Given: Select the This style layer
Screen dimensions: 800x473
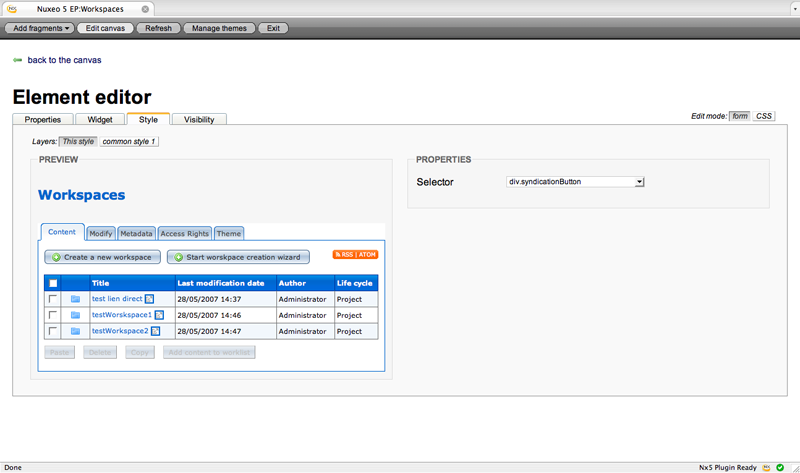Looking at the screenshot, I should tap(78, 141).
